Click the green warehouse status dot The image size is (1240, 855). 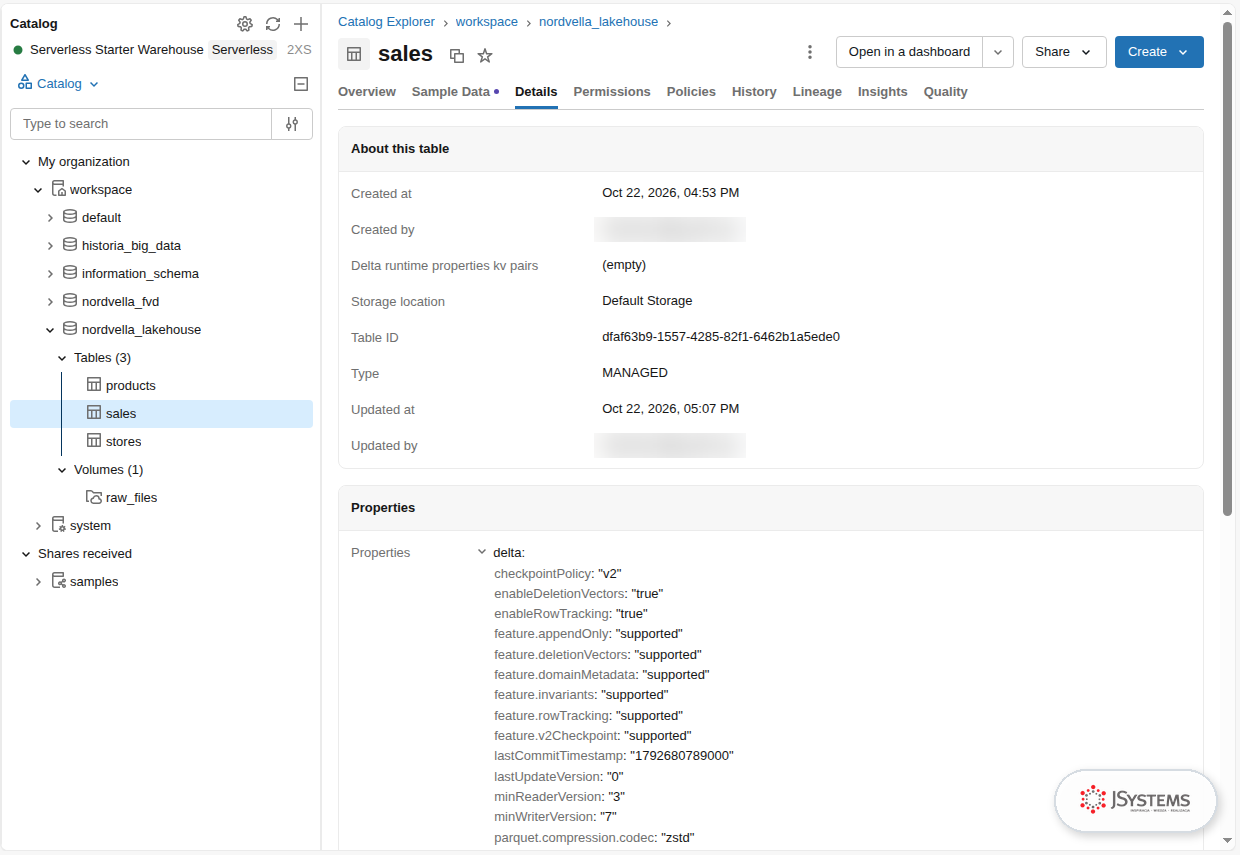(18, 50)
